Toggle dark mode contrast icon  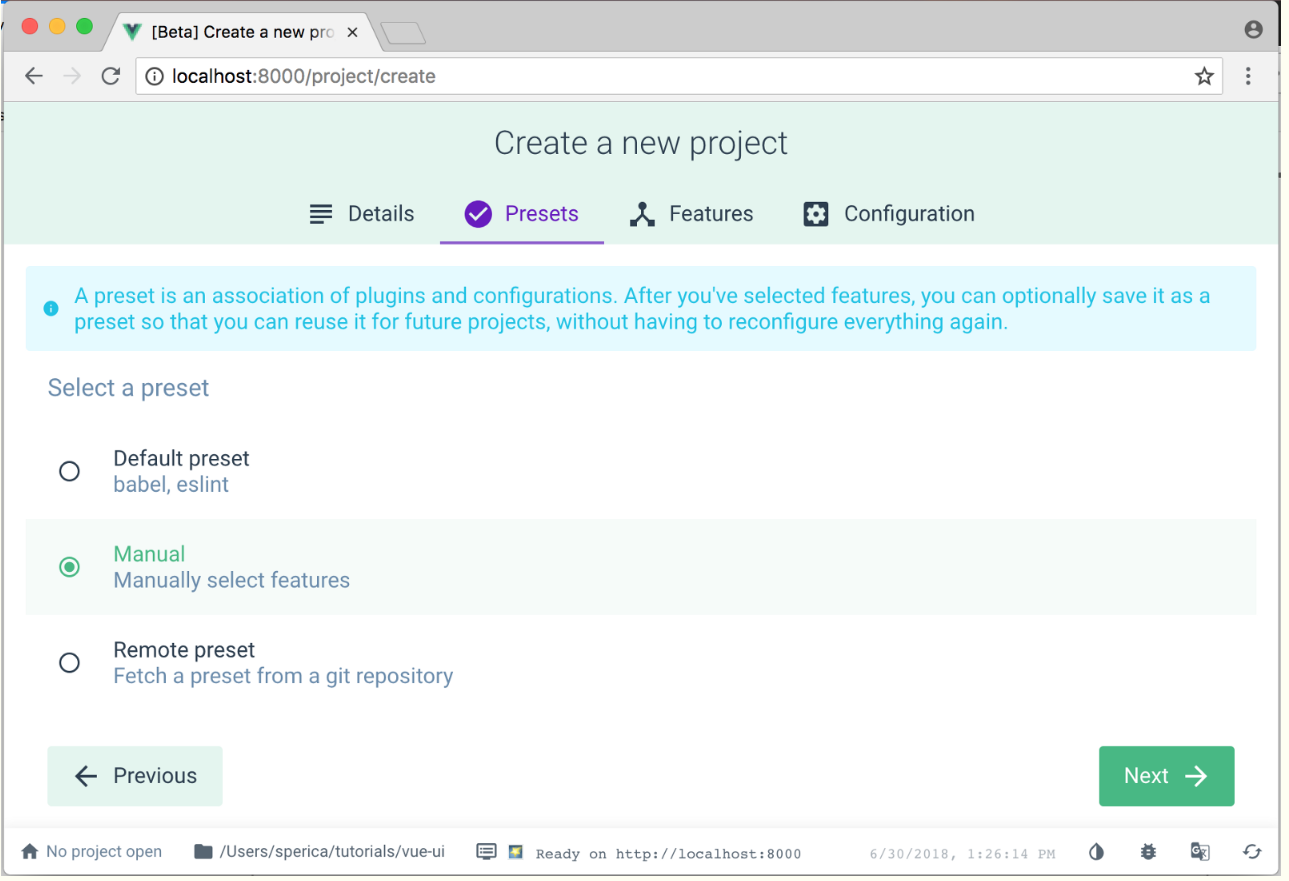[1097, 852]
